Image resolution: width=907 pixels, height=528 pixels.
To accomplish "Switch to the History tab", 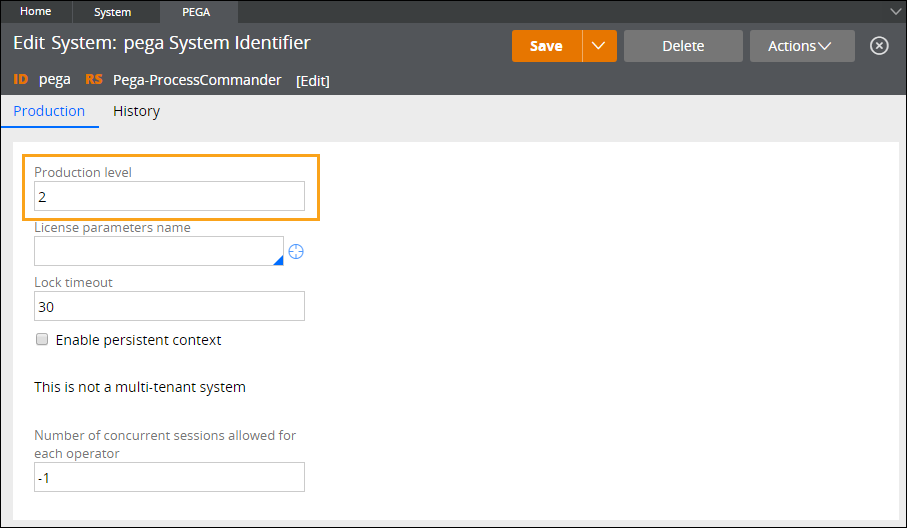I will [x=137, y=111].
